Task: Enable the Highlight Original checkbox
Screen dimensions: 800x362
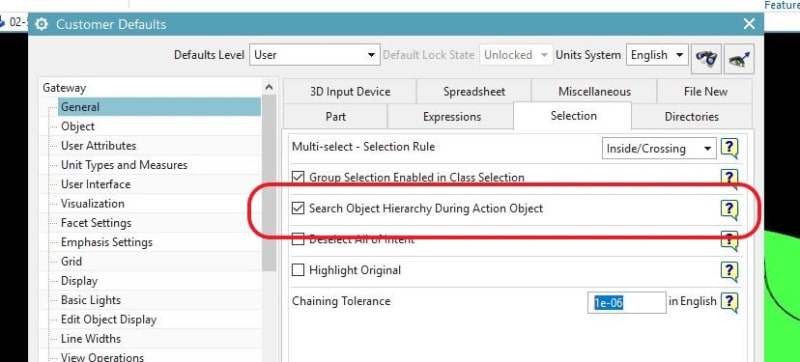Action: [297, 270]
